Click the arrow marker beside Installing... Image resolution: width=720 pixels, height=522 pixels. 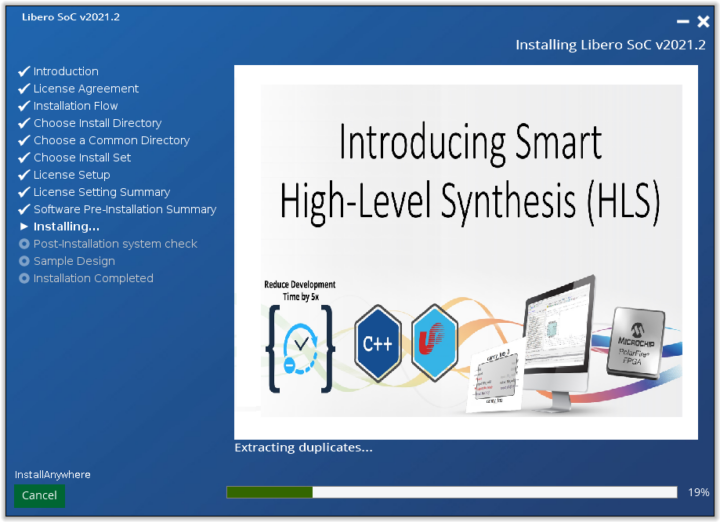pos(24,226)
